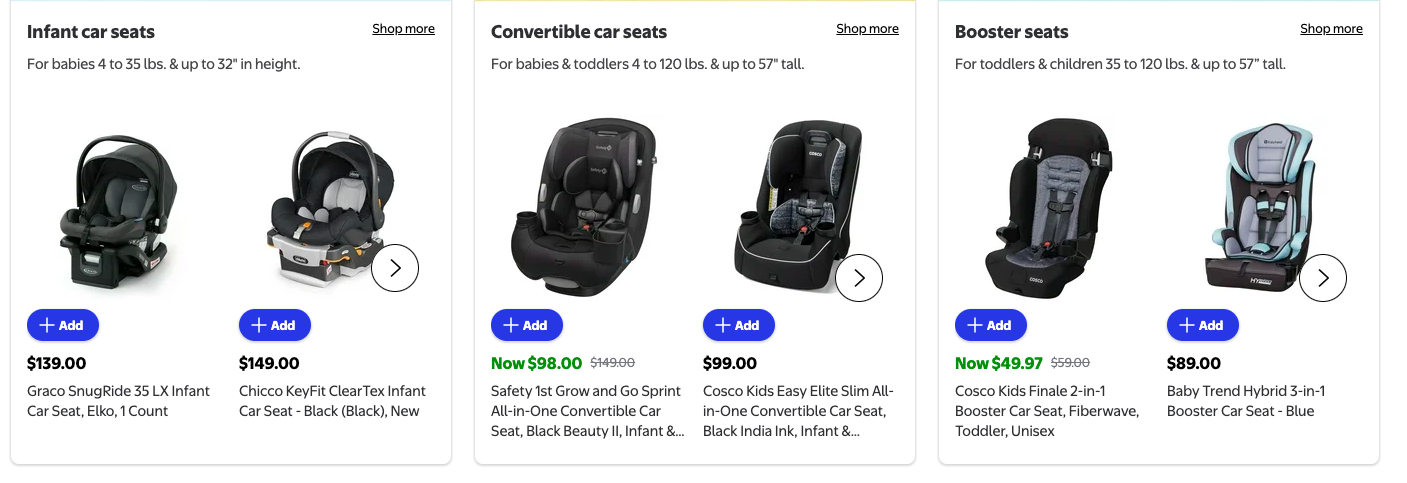Open Shop more for booster seats

pos(1331,29)
